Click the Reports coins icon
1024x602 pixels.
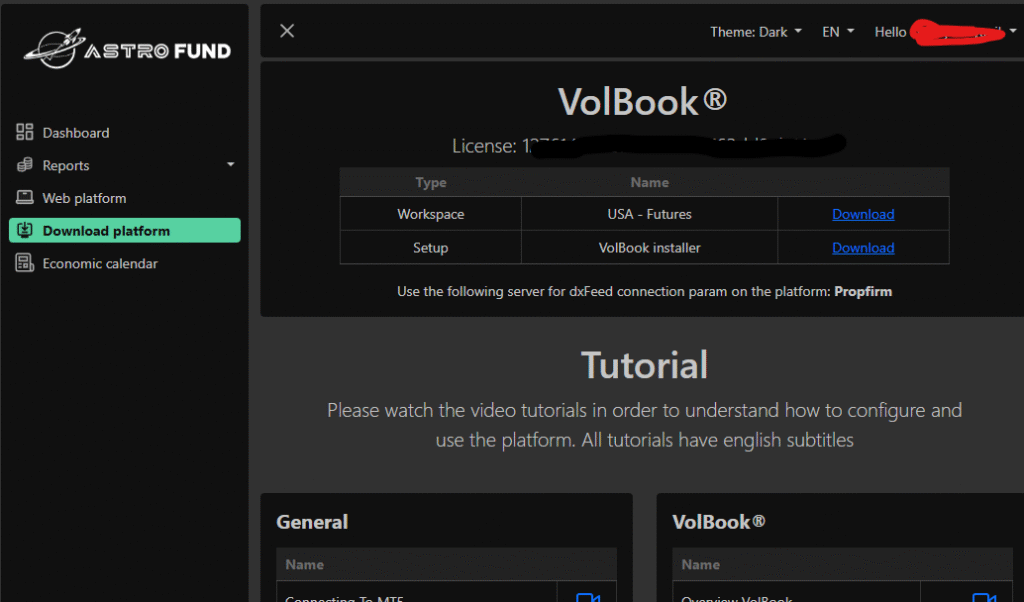(x=25, y=166)
